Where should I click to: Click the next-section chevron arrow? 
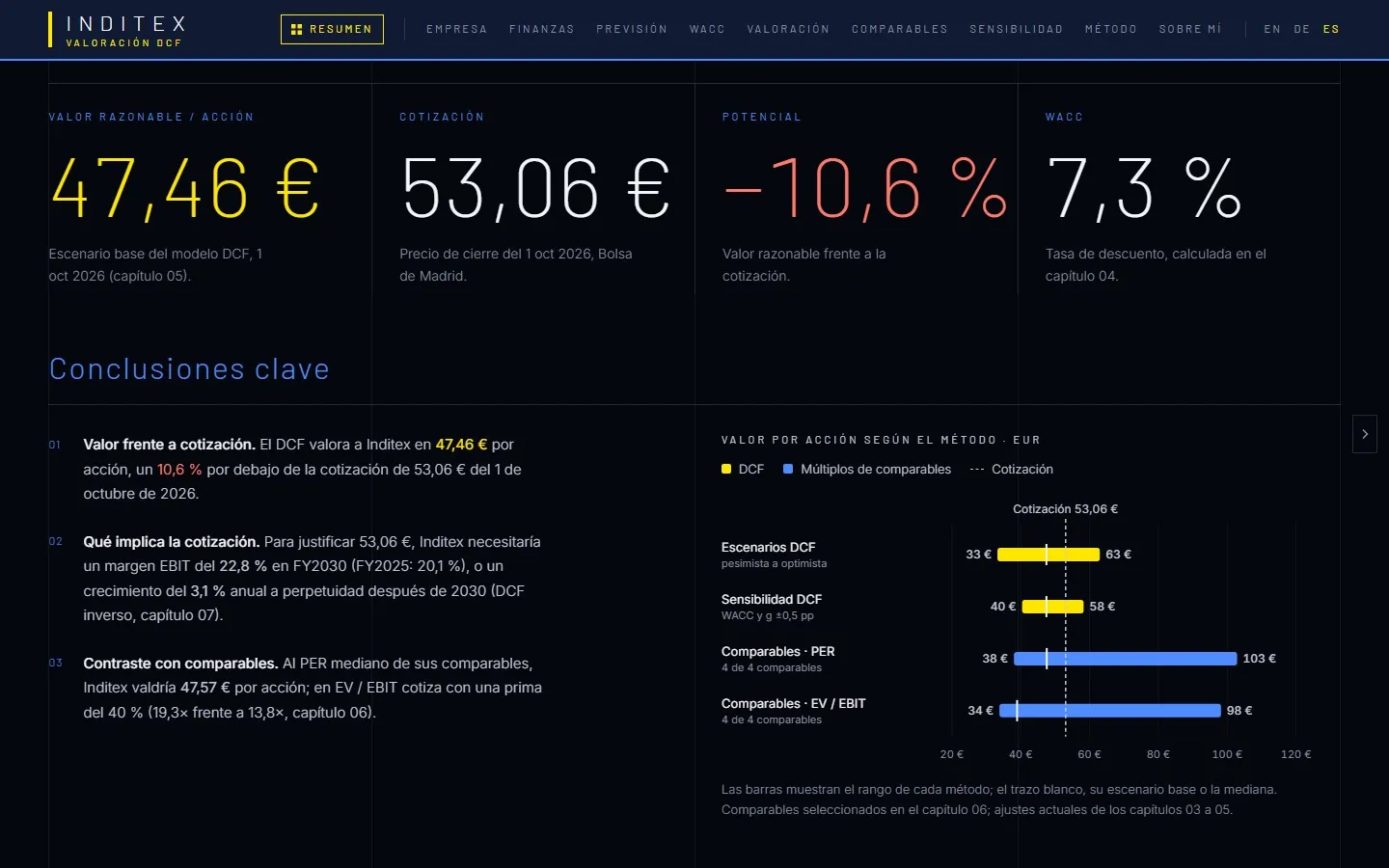1365,434
